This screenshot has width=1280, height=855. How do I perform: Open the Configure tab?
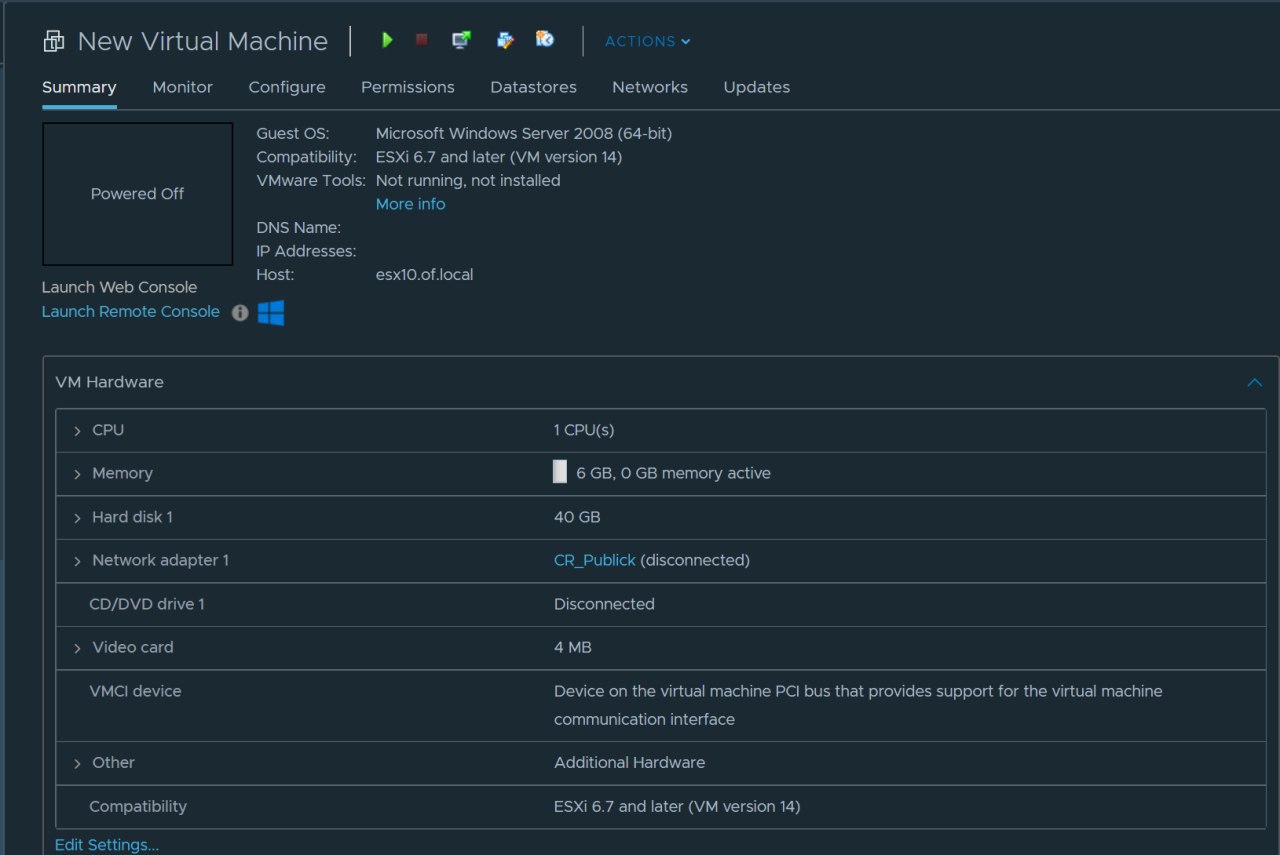287,87
